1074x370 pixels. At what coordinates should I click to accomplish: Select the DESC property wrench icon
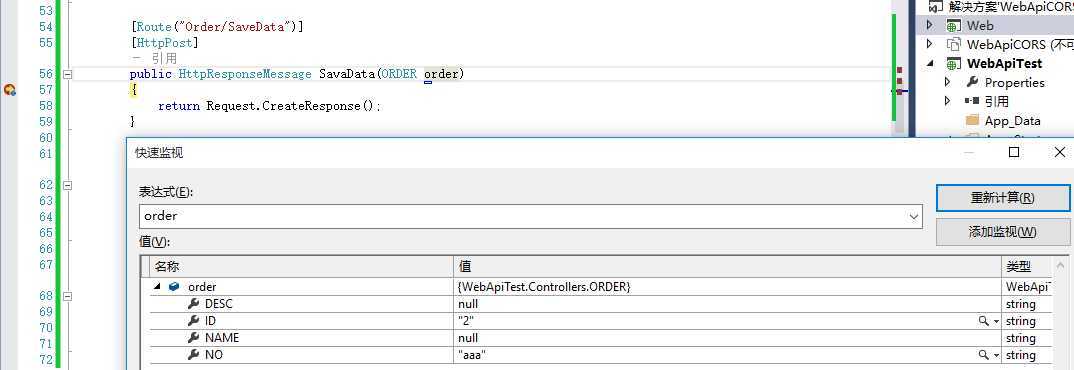coord(194,304)
